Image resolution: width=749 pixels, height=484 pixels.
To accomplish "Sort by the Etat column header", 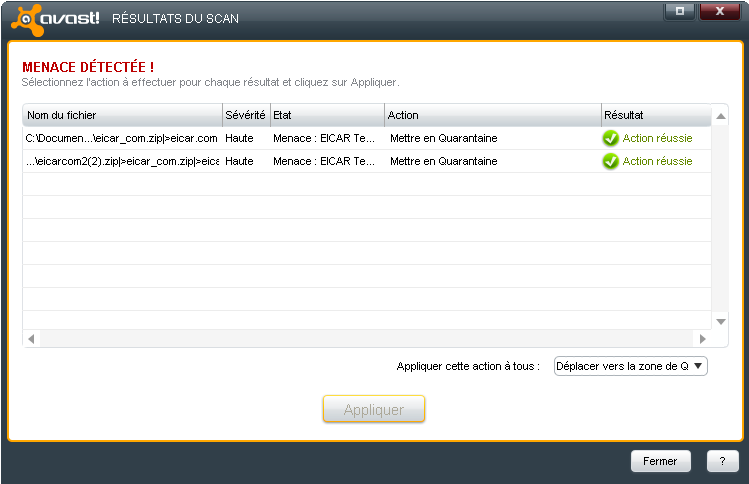I will coord(327,115).
